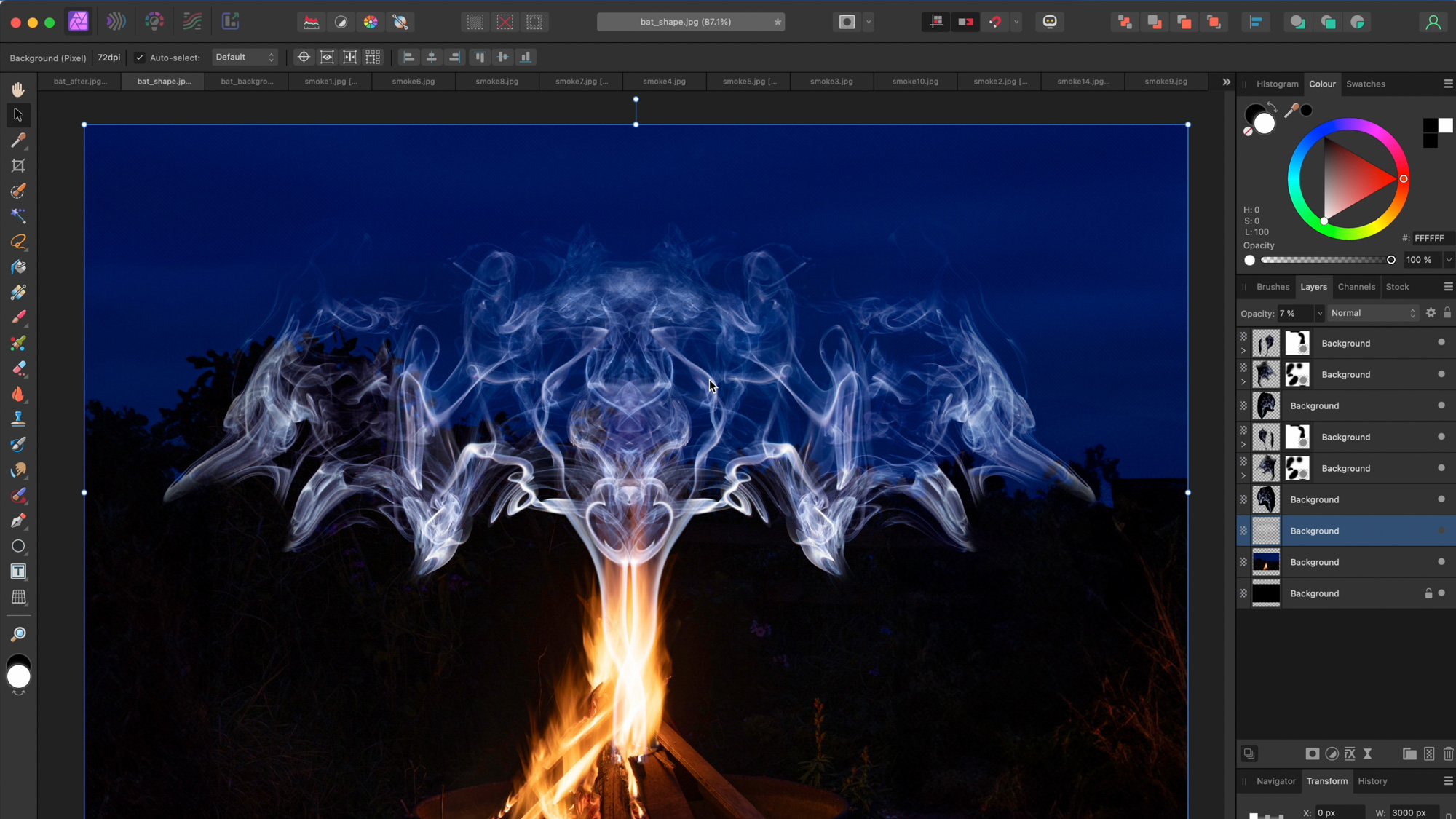Image resolution: width=1456 pixels, height=819 pixels.
Task: Select the Freehand Selection lasso tool
Action: coord(18,242)
